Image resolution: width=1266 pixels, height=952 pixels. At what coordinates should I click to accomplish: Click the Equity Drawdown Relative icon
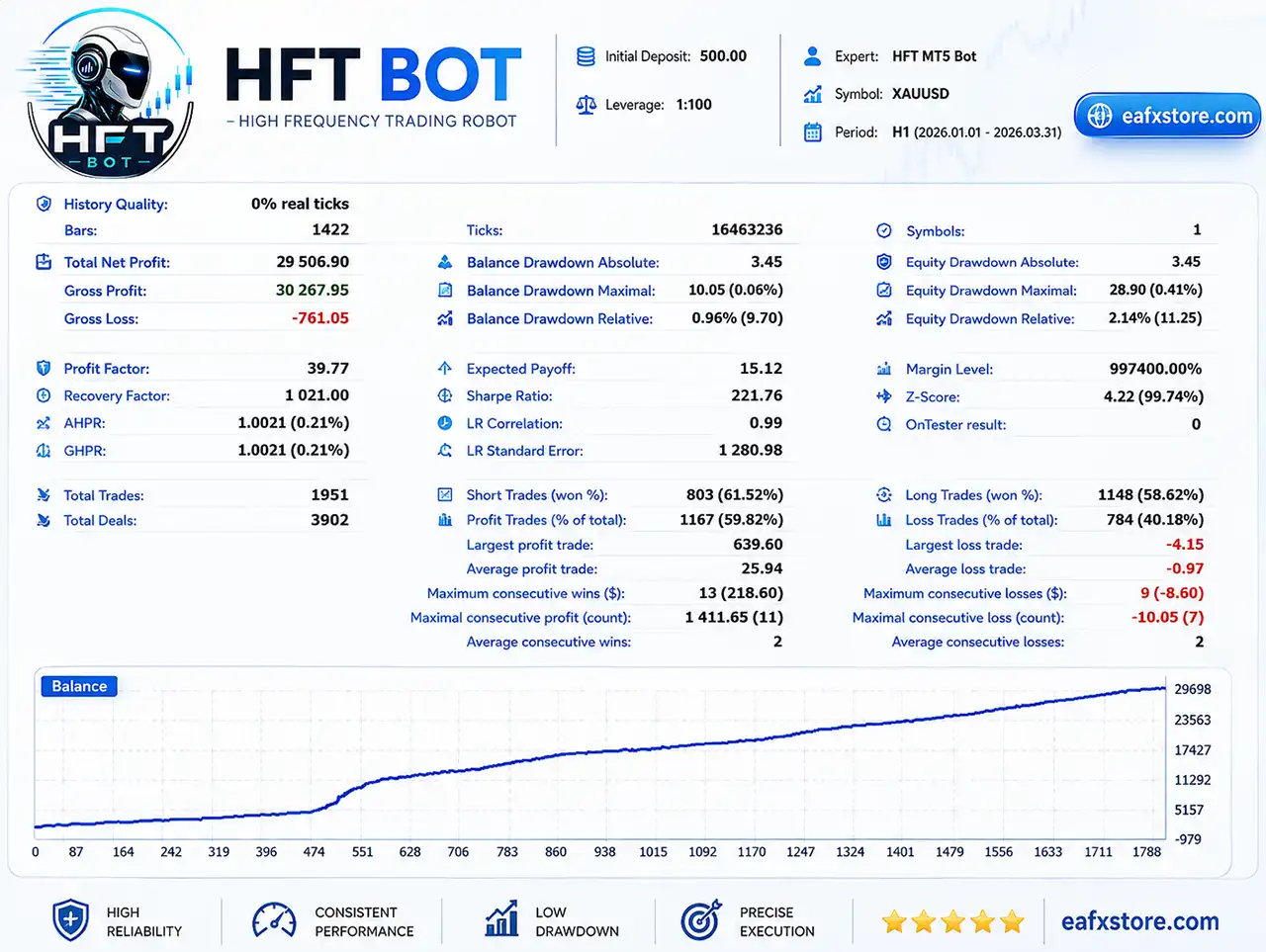coord(884,318)
